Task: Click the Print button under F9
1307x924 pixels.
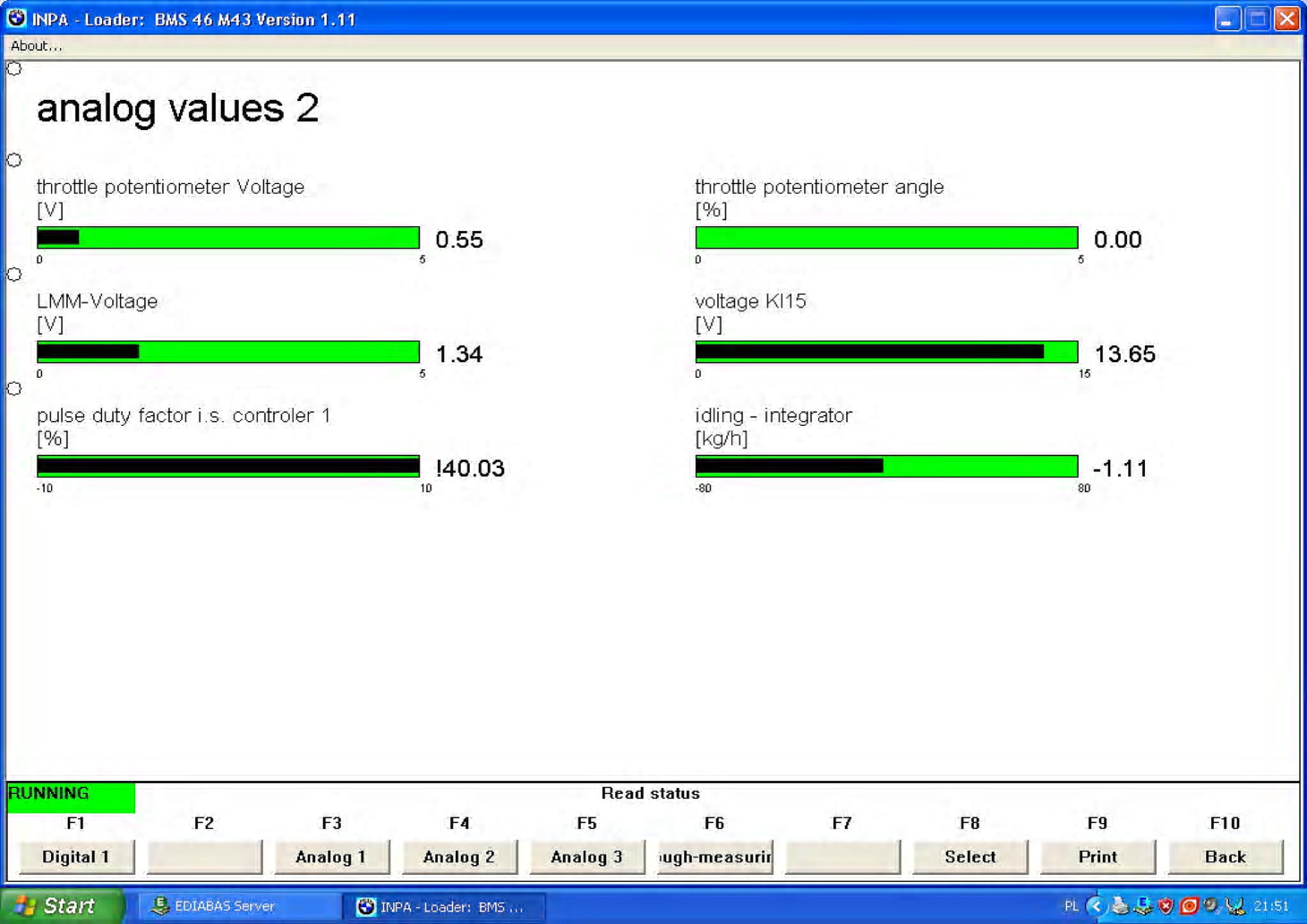Action: point(1097,857)
